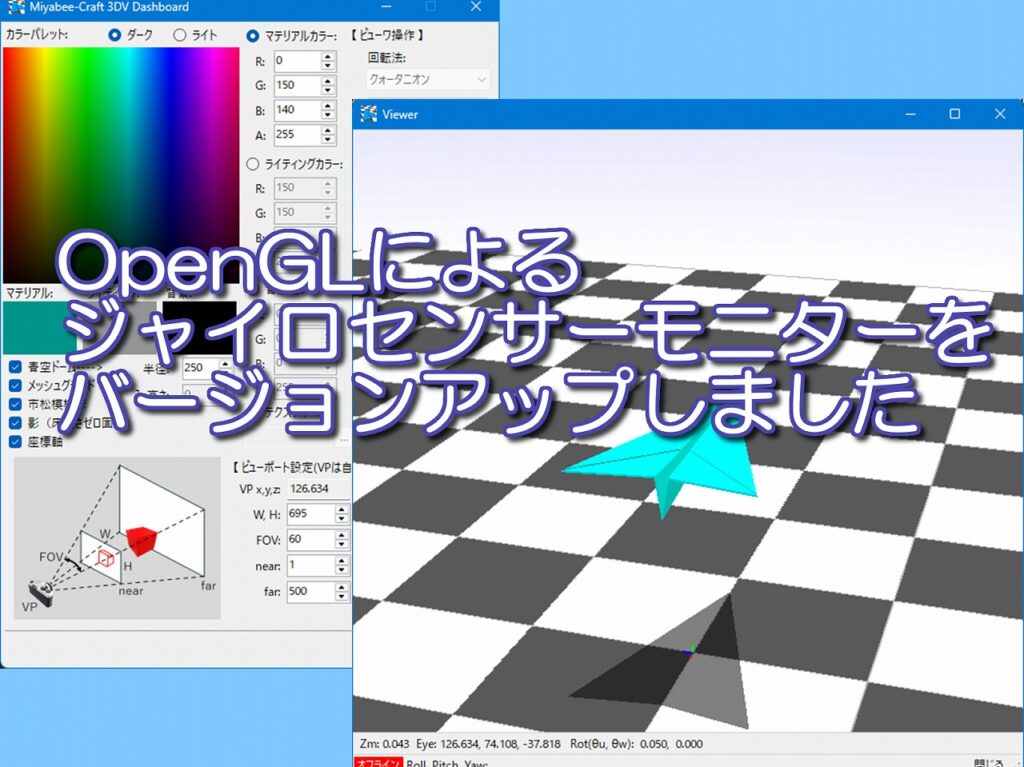Toggle the 座標軸 checkbox
The height and width of the screenshot is (767, 1024).
coord(16,442)
